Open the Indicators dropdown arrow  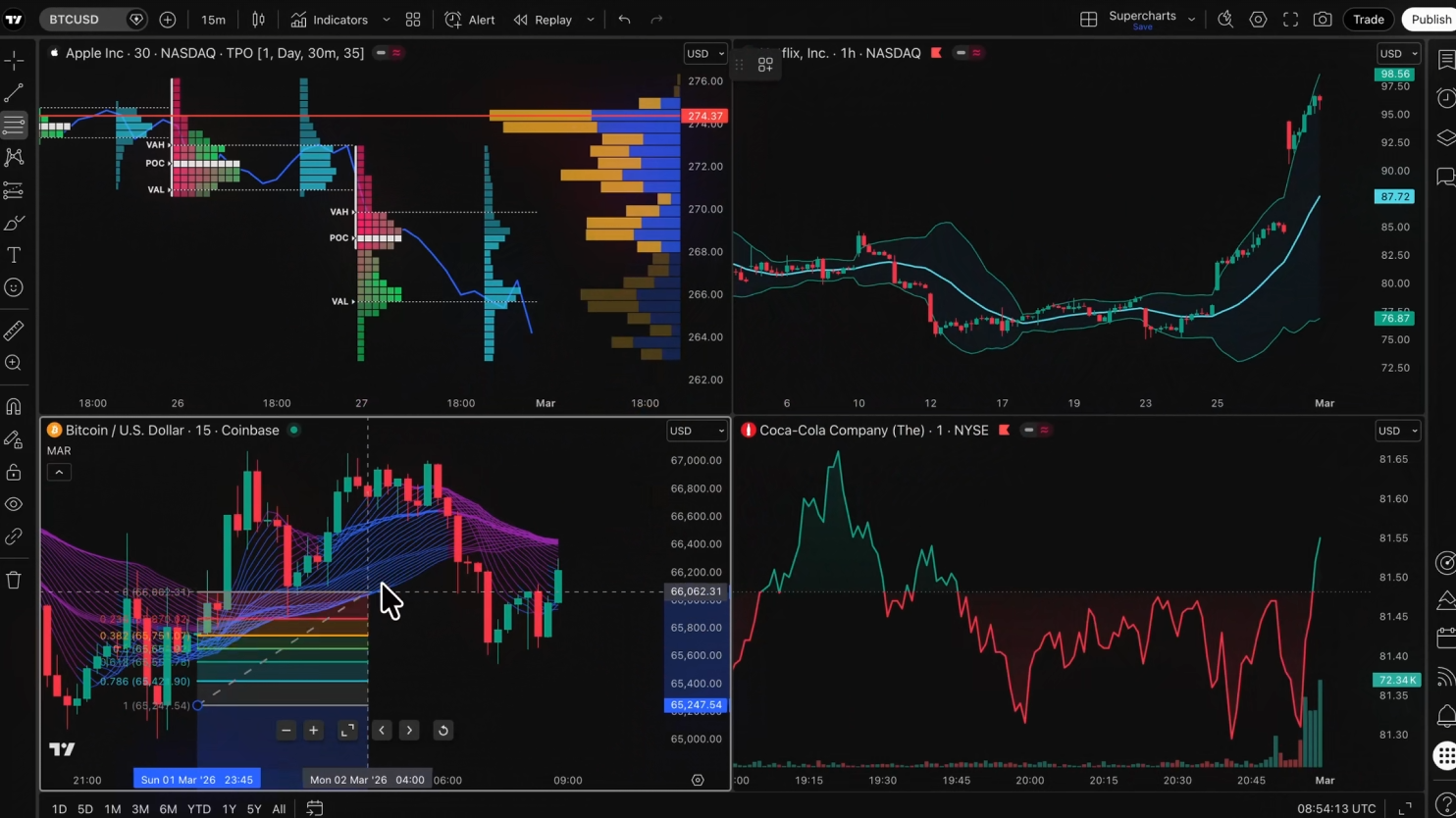pyautogui.click(x=386, y=20)
